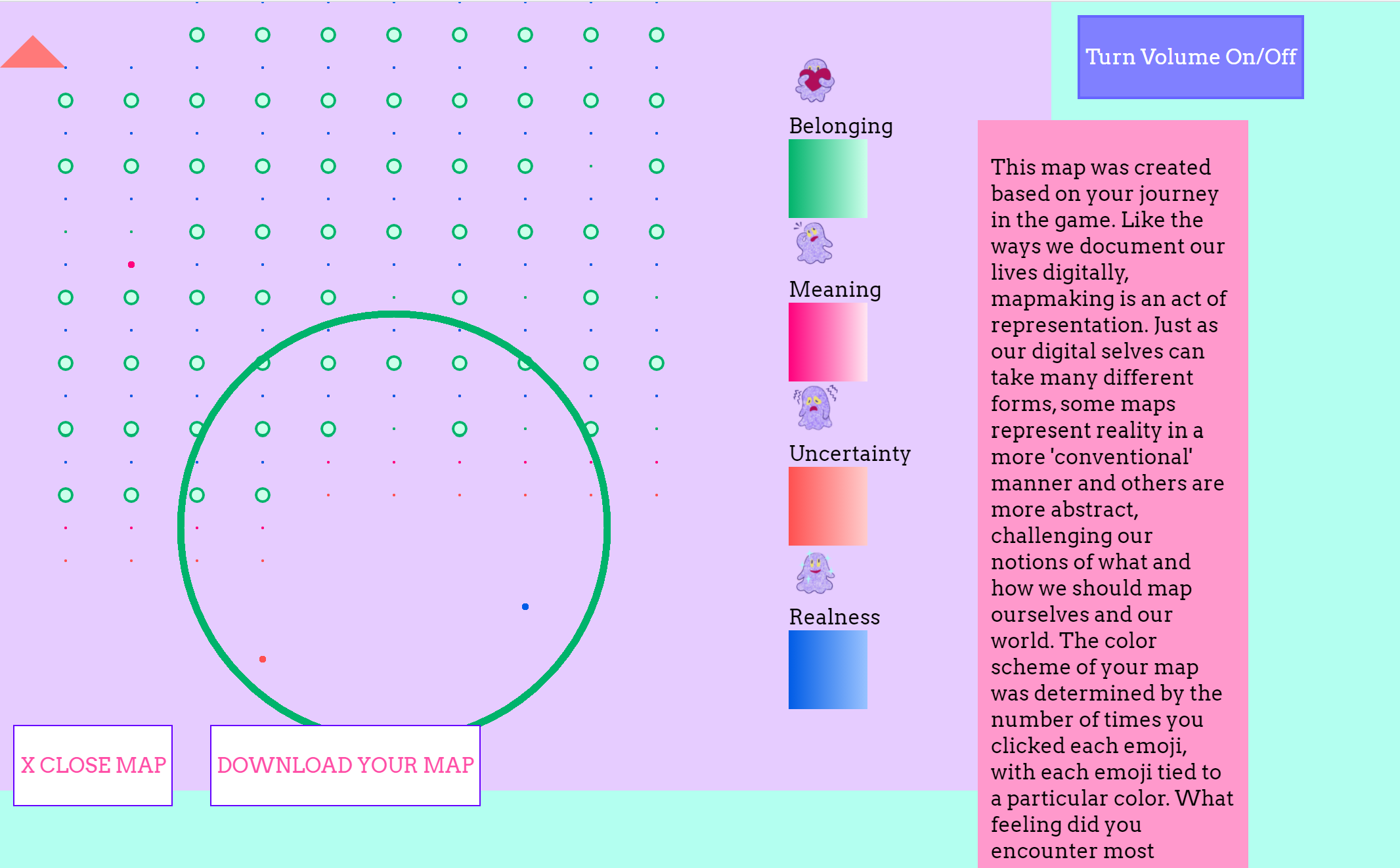The height and width of the screenshot is (868, 1400).
Task: Click the Realness label text
Action: point(834,617)
